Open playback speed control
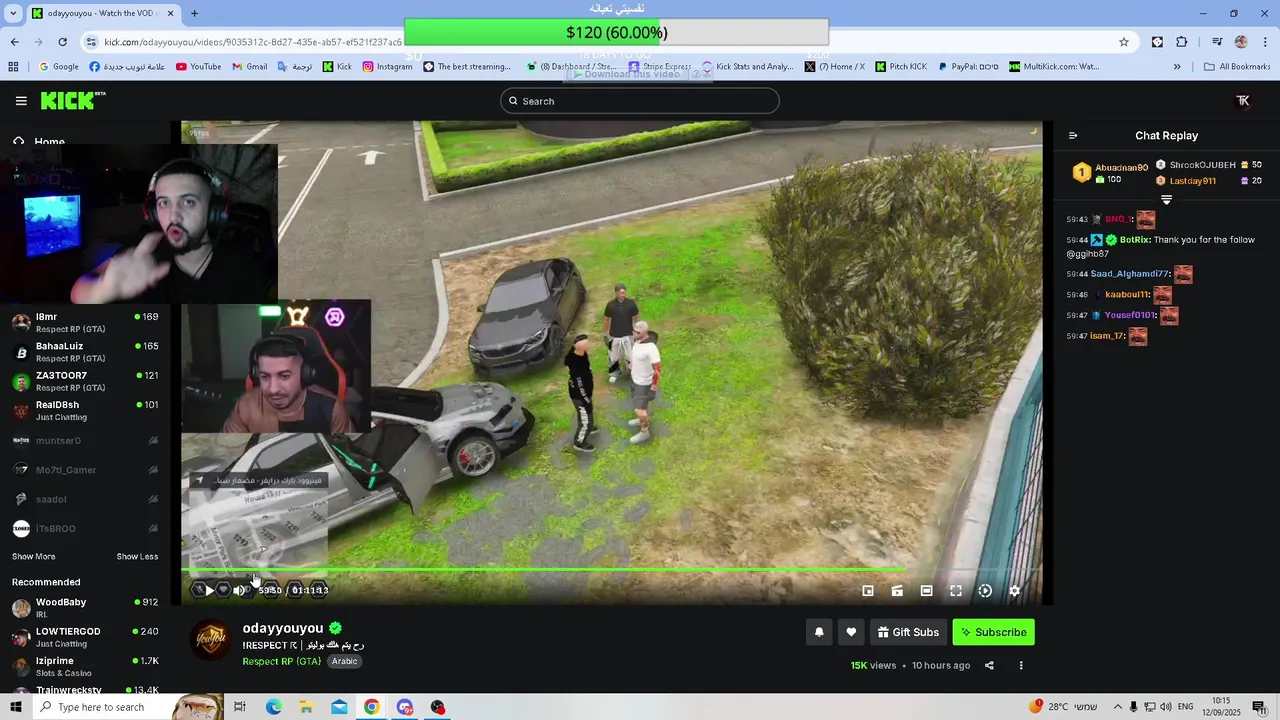 (x=985, y=591)
